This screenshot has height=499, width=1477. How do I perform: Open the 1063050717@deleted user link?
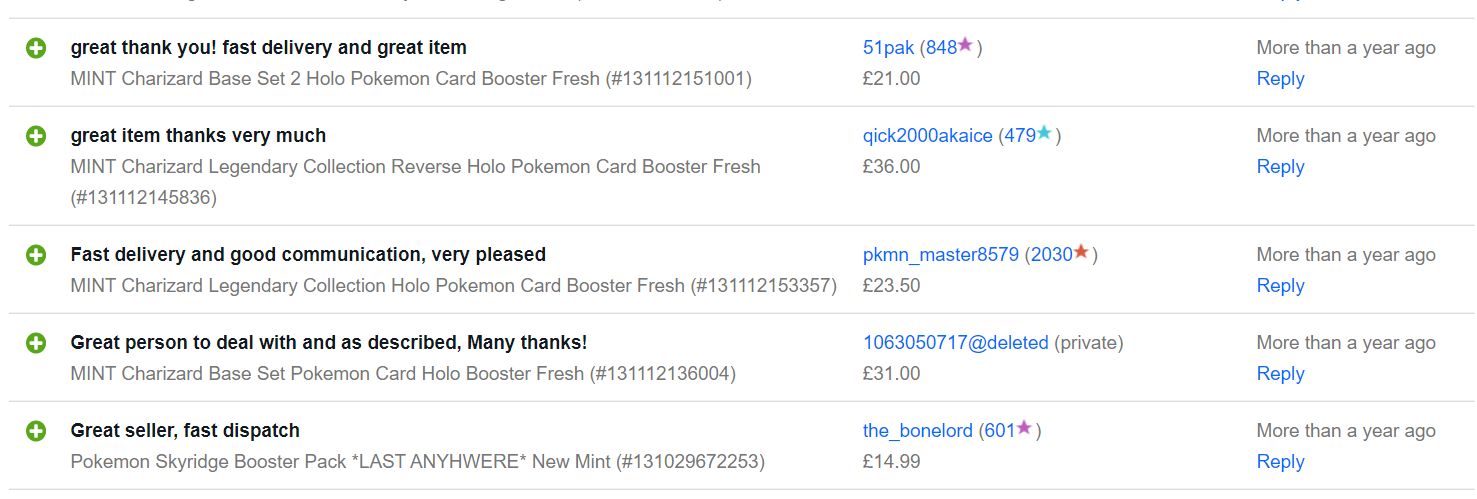[x=956, y=343]
